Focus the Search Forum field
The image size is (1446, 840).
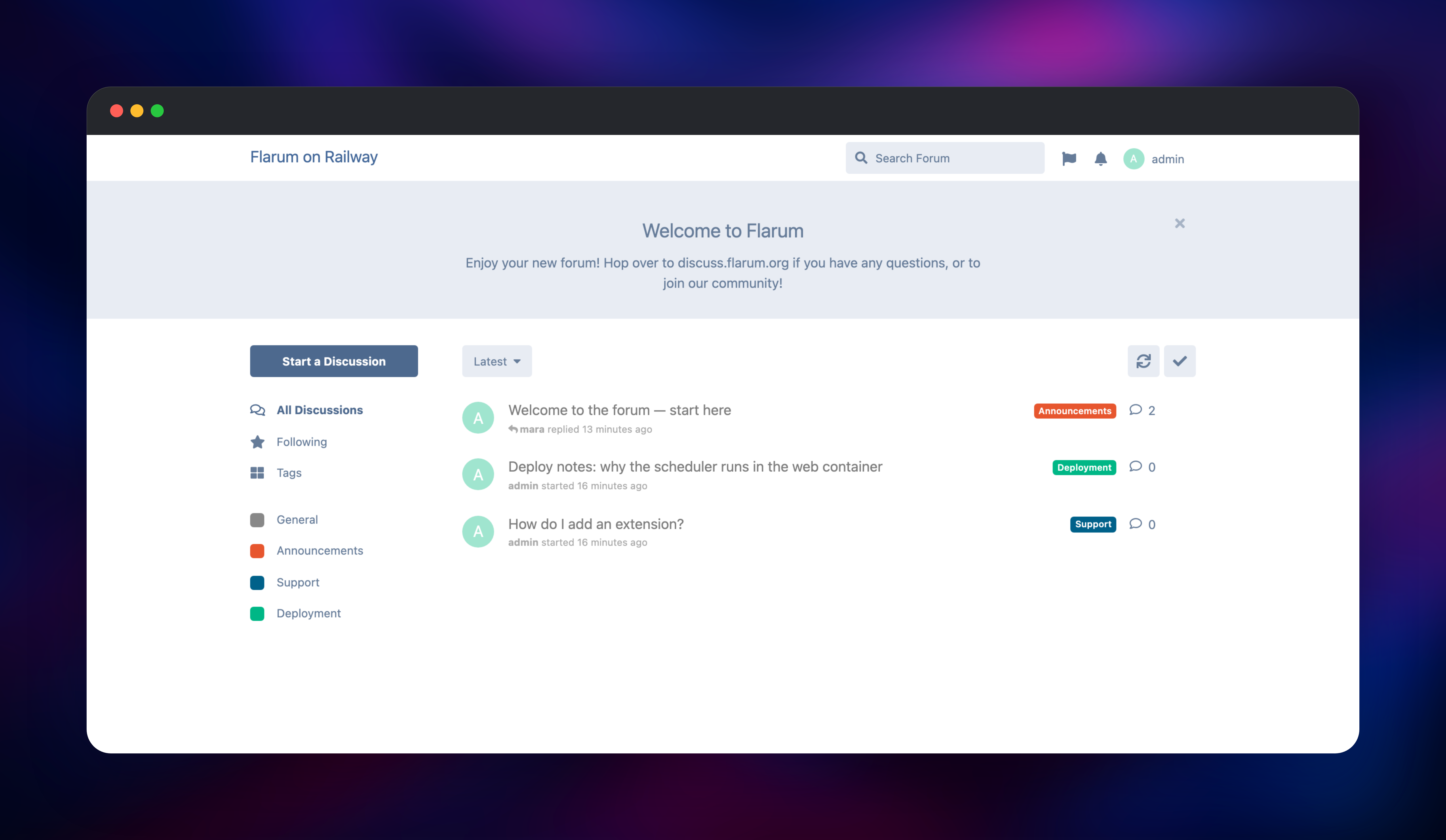[x=945, y=158]
